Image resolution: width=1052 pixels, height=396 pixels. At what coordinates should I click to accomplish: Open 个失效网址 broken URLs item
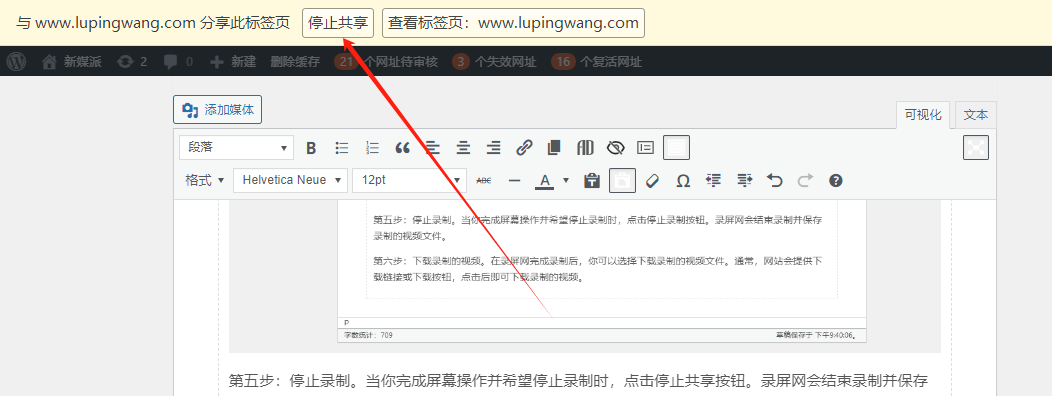pos(494,62)
